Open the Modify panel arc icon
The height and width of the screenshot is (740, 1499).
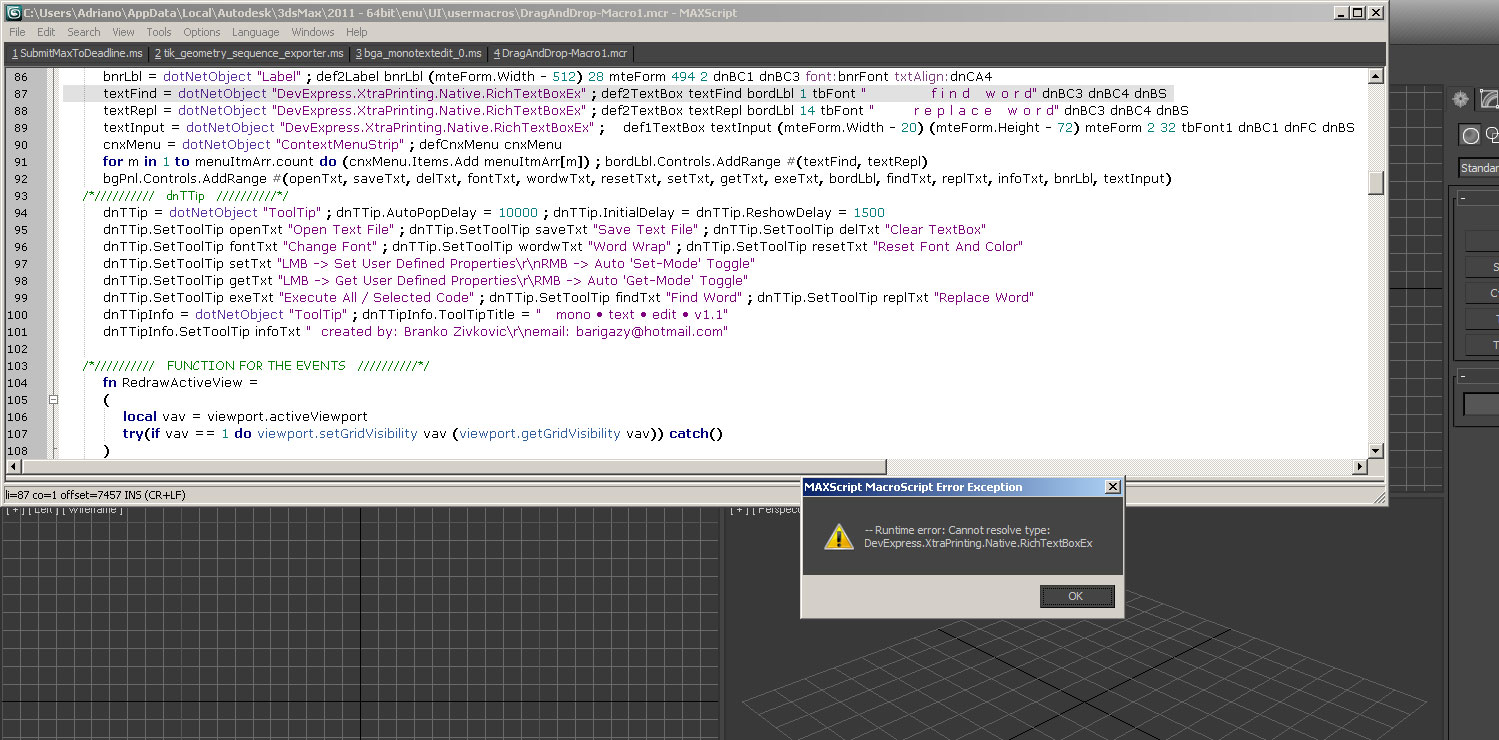click(x=1489, y=99)
